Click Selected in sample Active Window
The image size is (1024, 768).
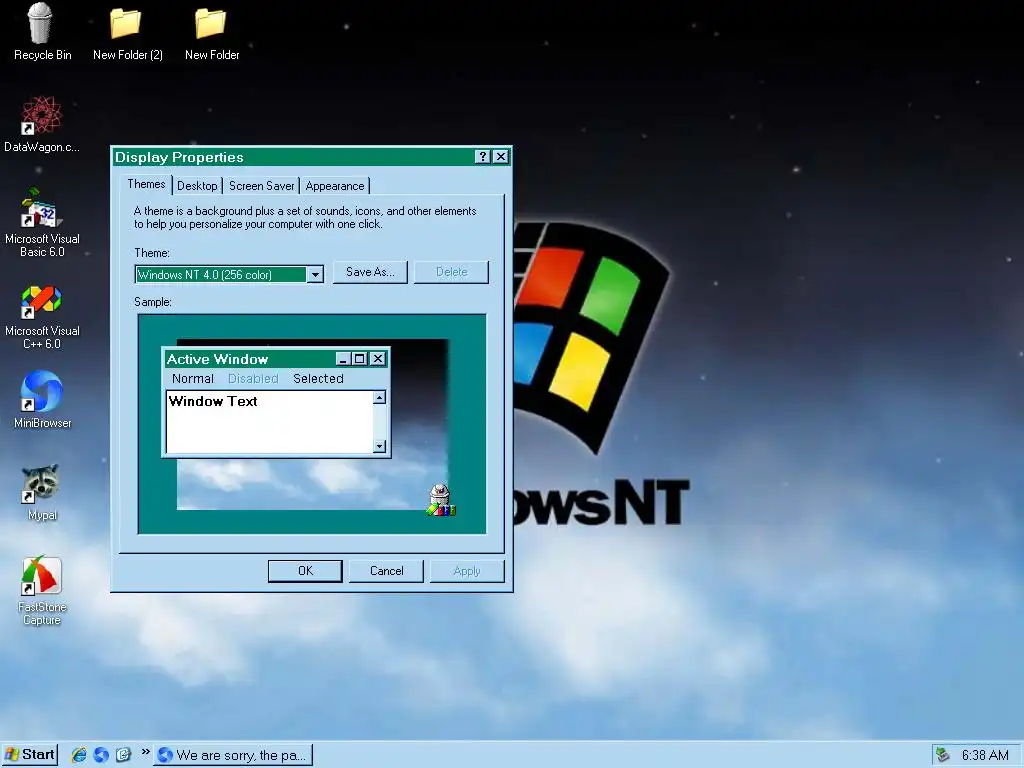pos(318,379)
